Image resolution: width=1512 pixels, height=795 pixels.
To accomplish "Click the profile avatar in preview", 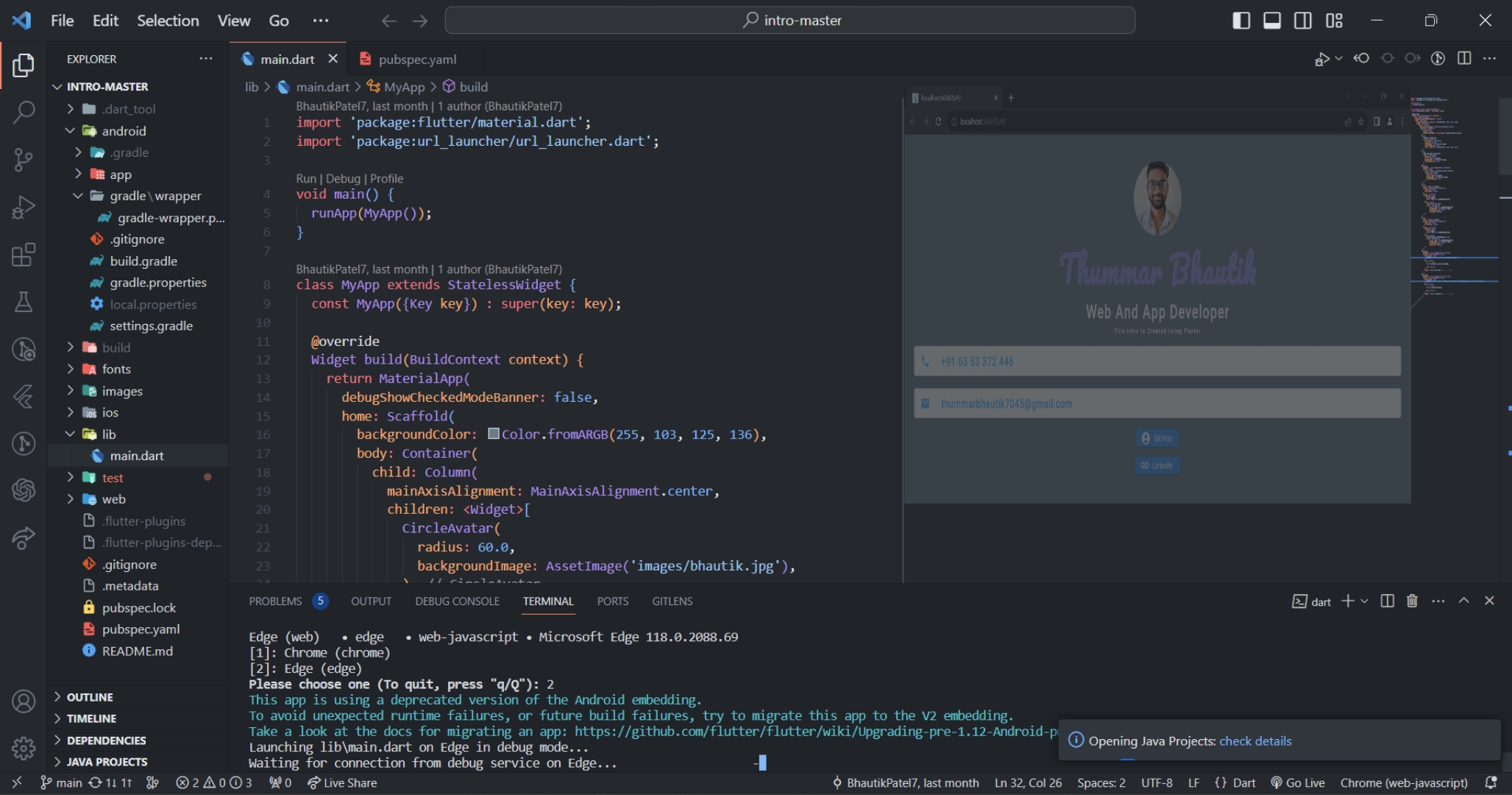I will (1157, 198).
